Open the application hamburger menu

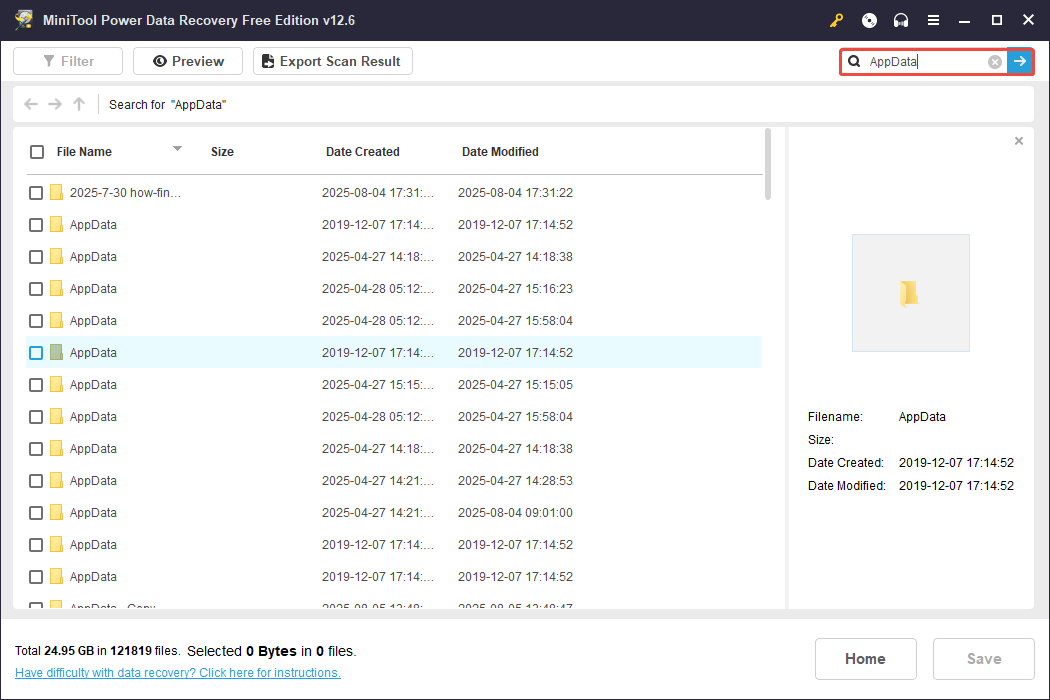934,20
